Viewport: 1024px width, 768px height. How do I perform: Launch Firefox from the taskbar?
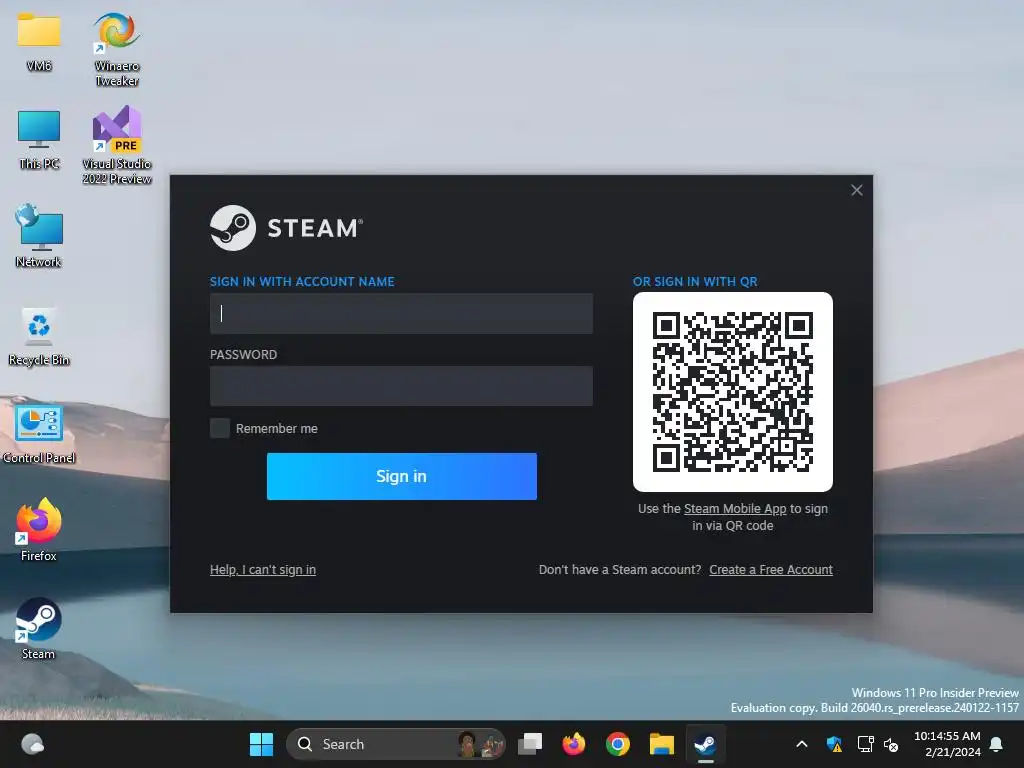(x=573, y=744)
